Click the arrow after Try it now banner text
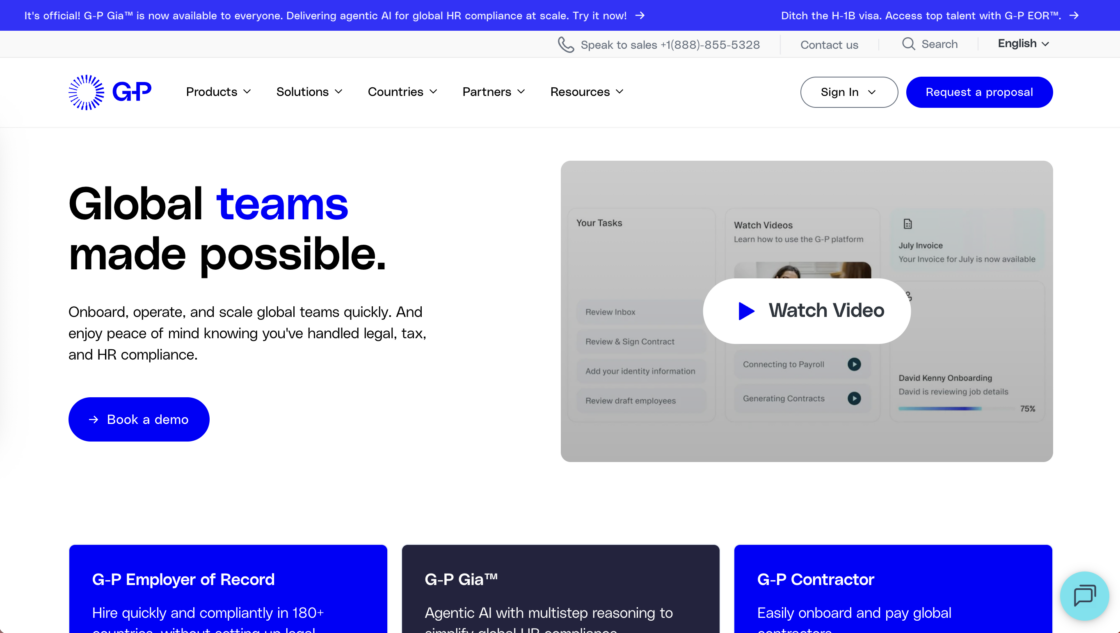Screen dimensions: 1120x633 (640, 16)
